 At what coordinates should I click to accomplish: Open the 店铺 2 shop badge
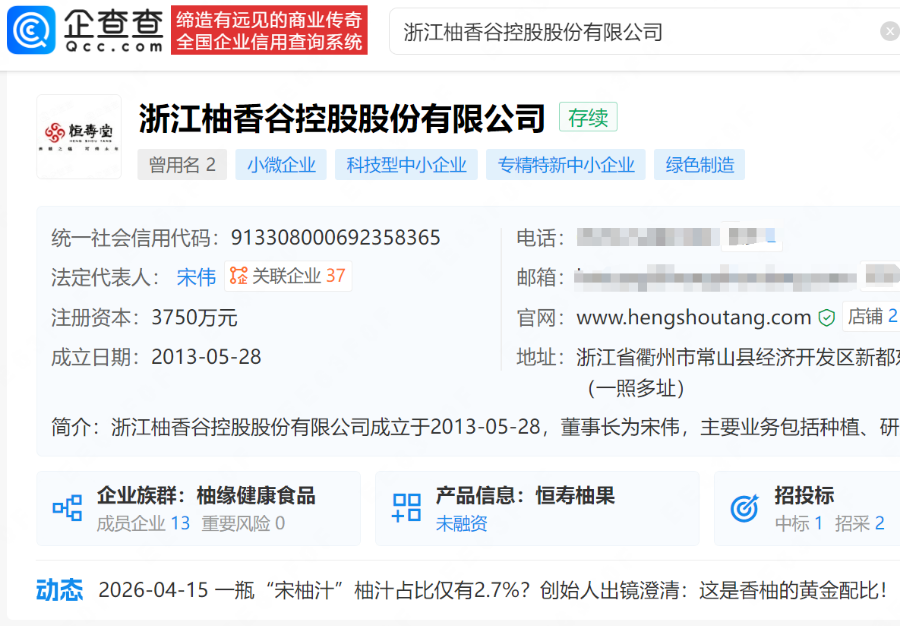(871, 317)
